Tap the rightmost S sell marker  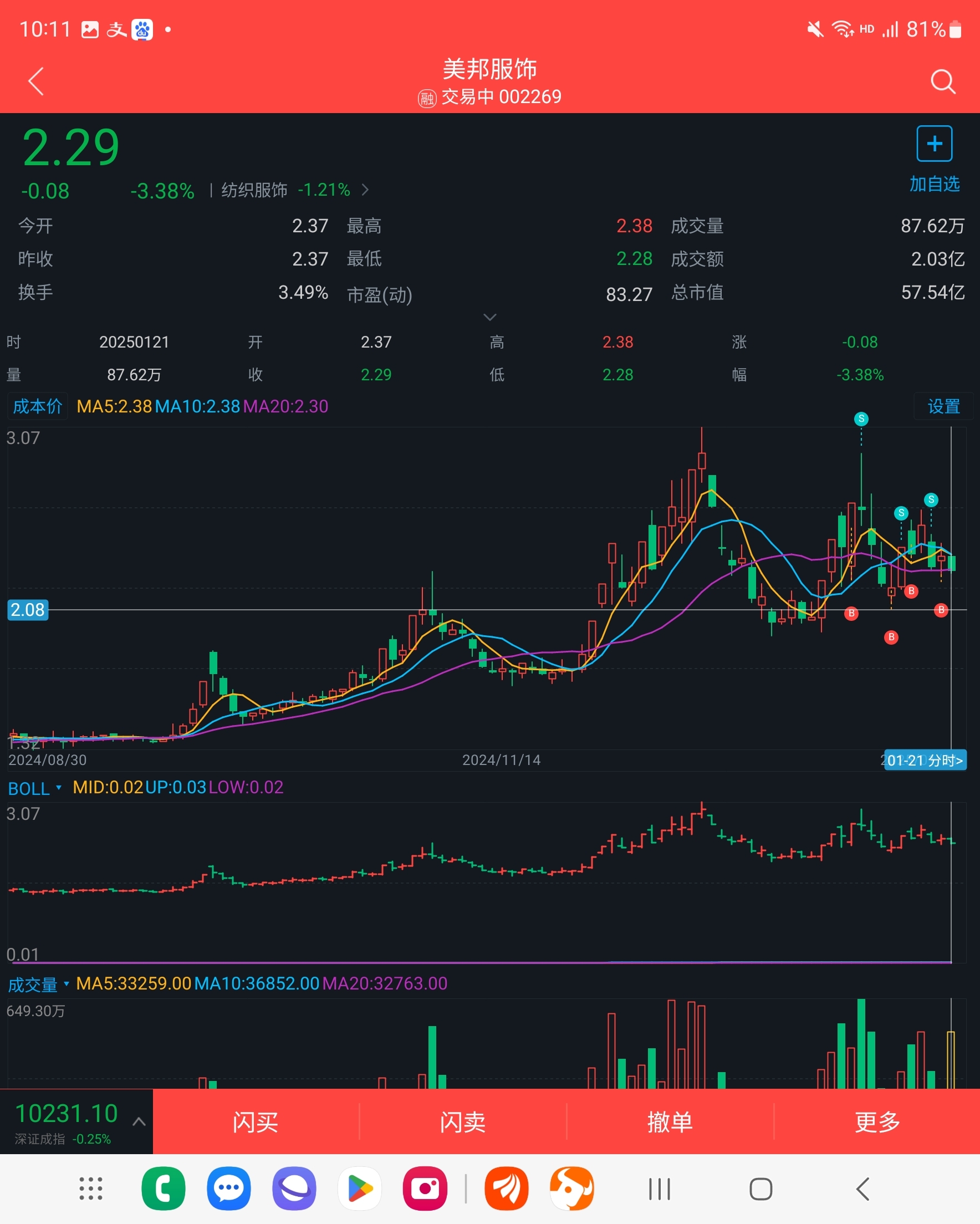click(x=931, y=499)
